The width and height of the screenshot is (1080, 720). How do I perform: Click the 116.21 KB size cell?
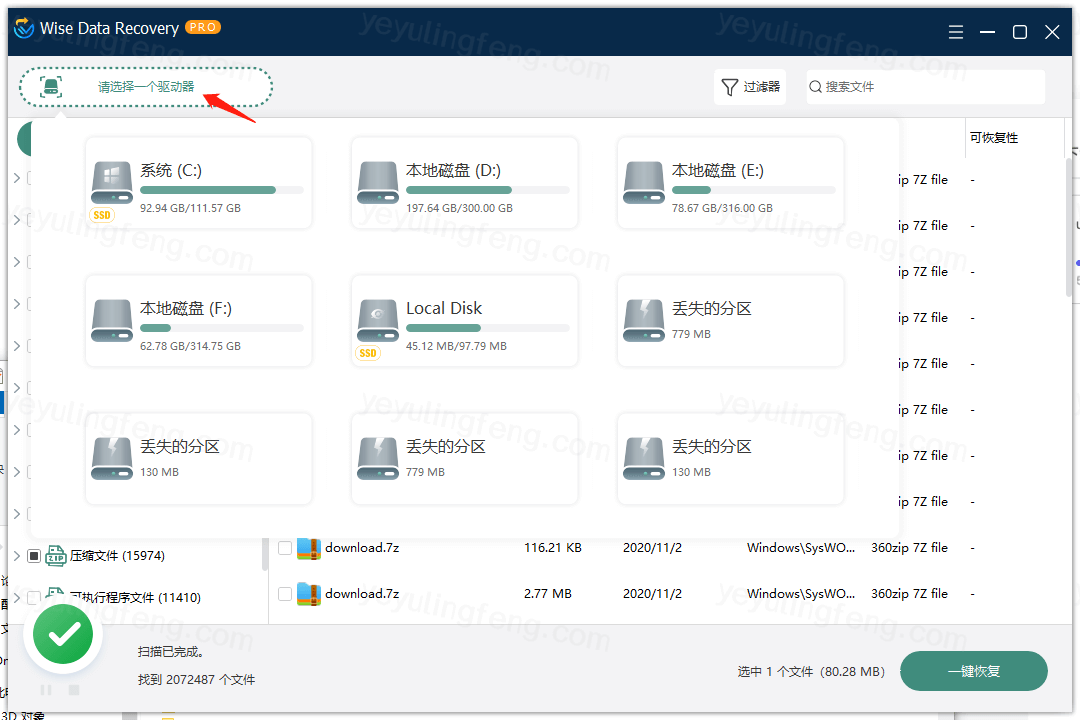coord(552,548)
